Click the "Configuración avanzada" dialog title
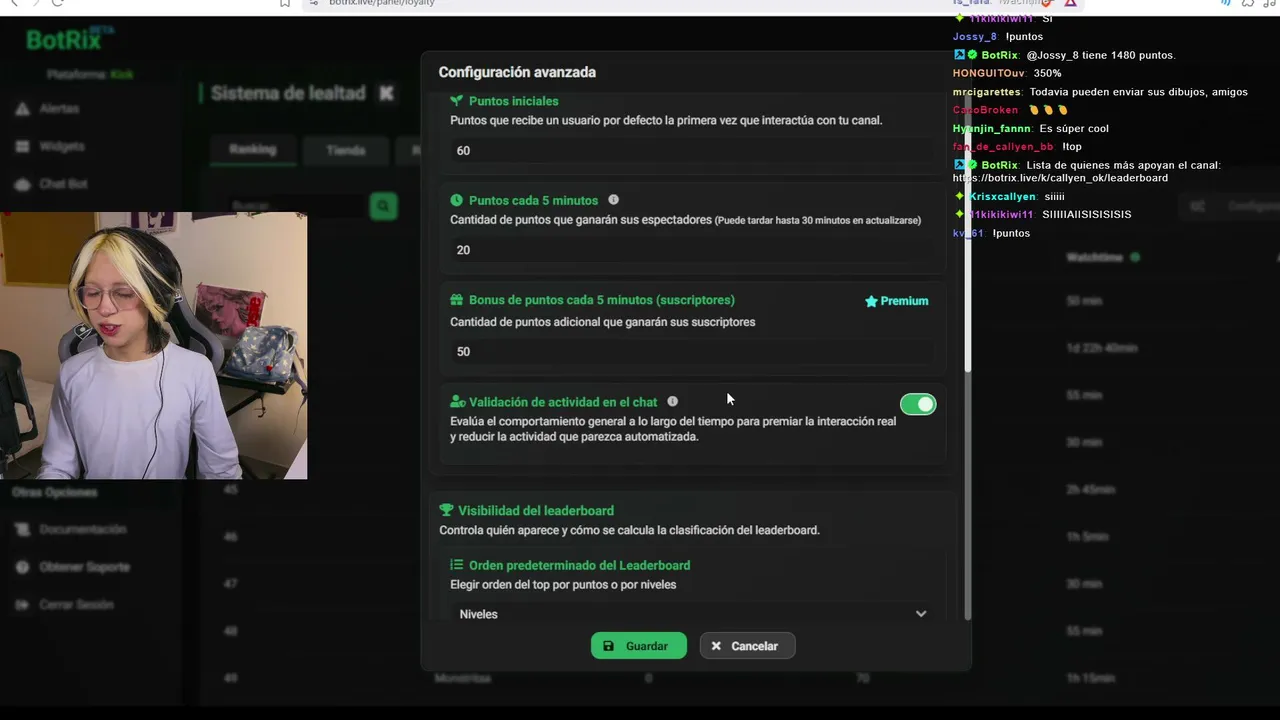Image resolution: width=1280 pixels, height=720 pixels. (x=517, y=72)
